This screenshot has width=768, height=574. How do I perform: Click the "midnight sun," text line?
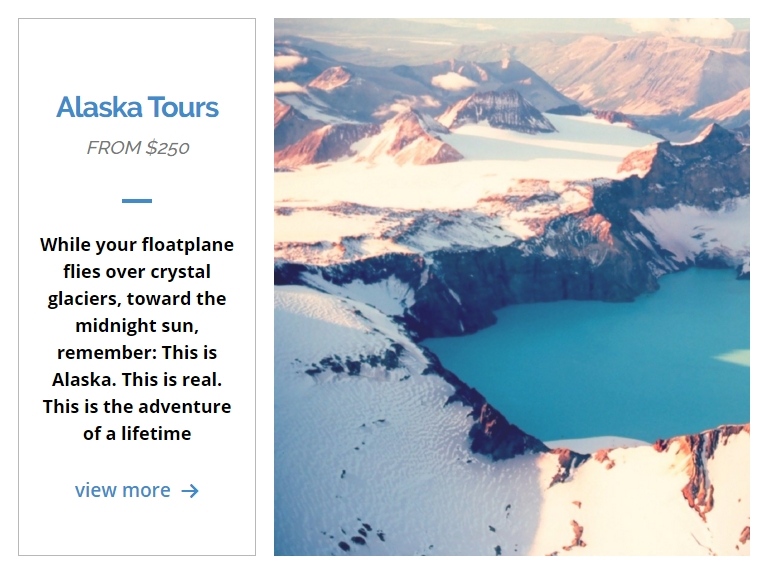(137, 326)
